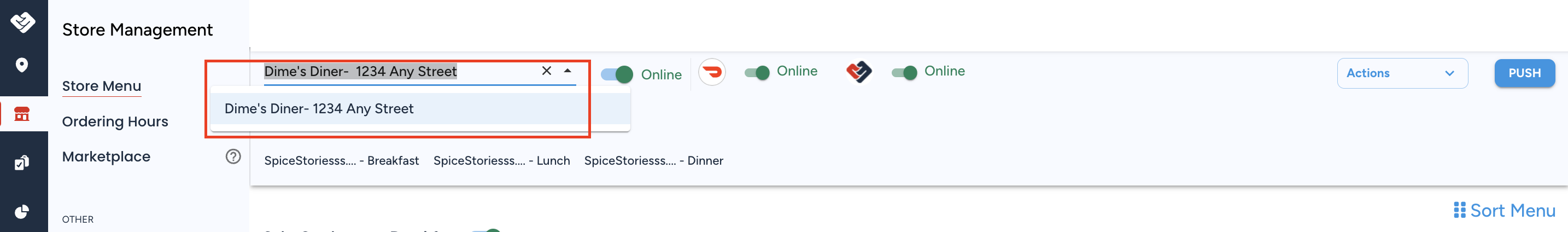Click the DoorDash logo icon
The width and height of the screenshot is (1568, 232).
[x=712, y=72]
